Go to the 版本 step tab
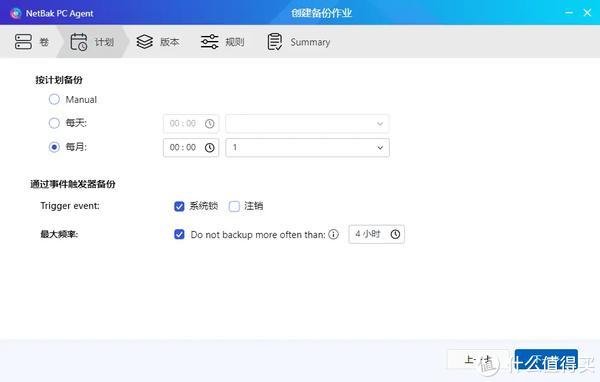600x382 pixels. click(158, 42)
